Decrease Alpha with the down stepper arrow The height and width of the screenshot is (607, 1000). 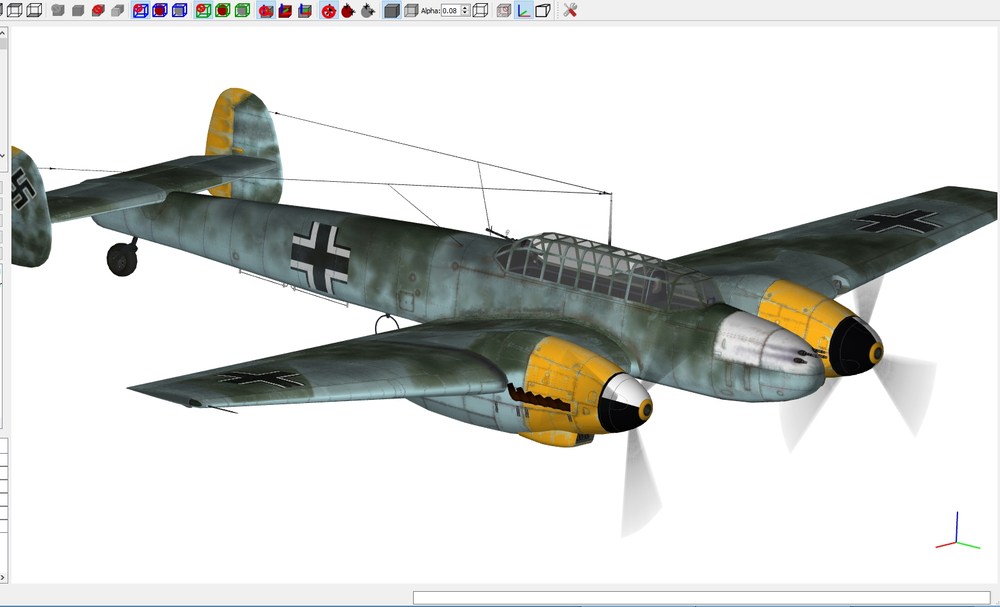click(465, 13)
